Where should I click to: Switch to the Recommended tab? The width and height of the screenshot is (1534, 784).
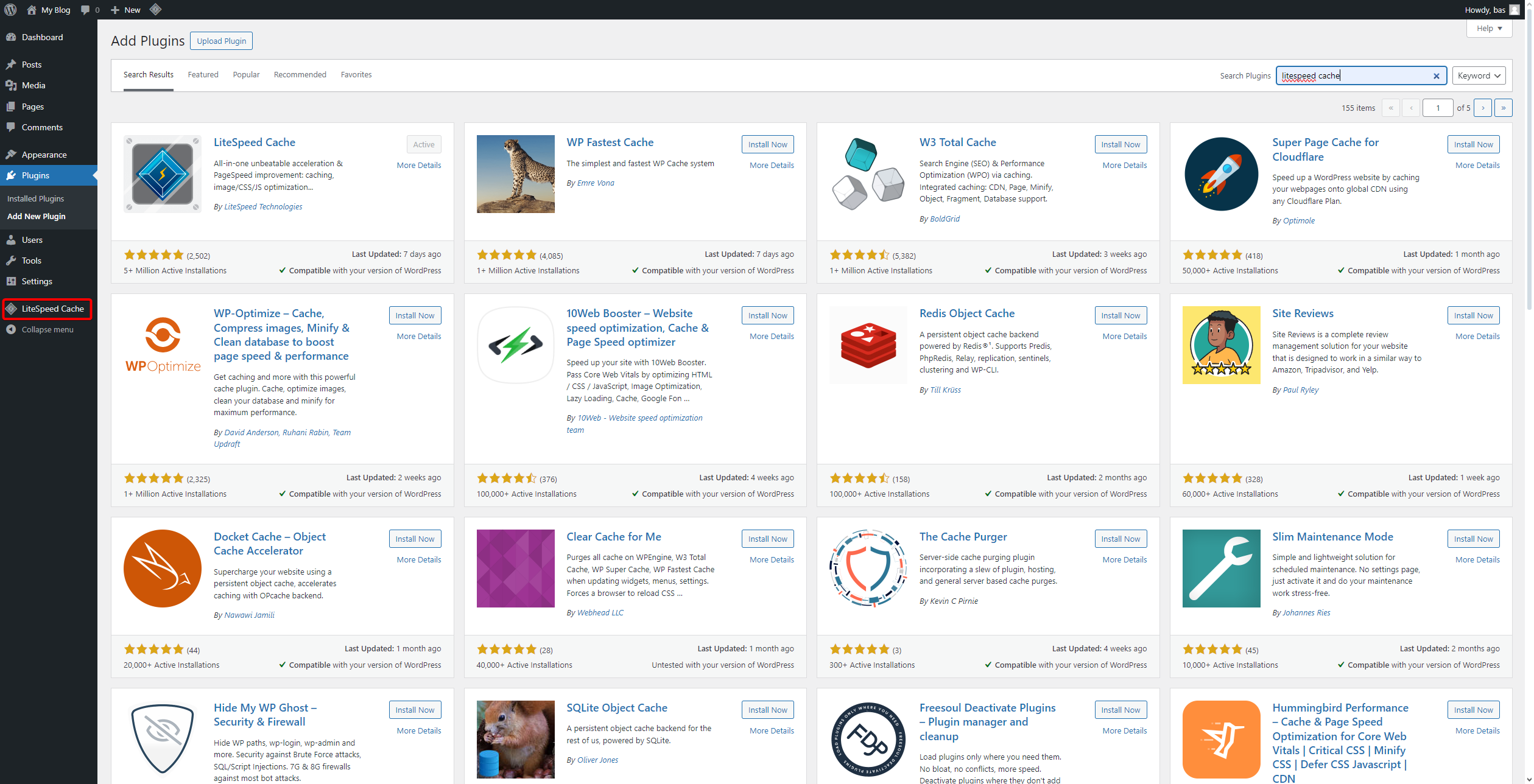tap(300, 74)
